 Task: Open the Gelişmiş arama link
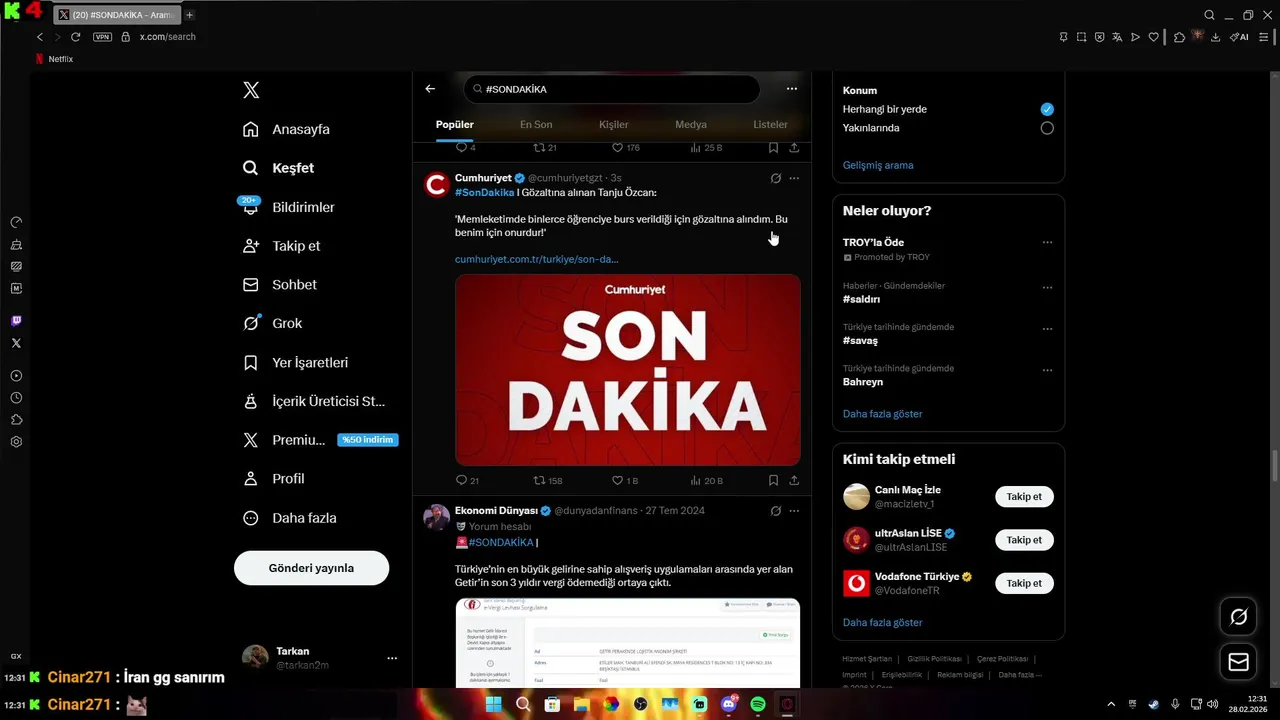tap(878, 165)
